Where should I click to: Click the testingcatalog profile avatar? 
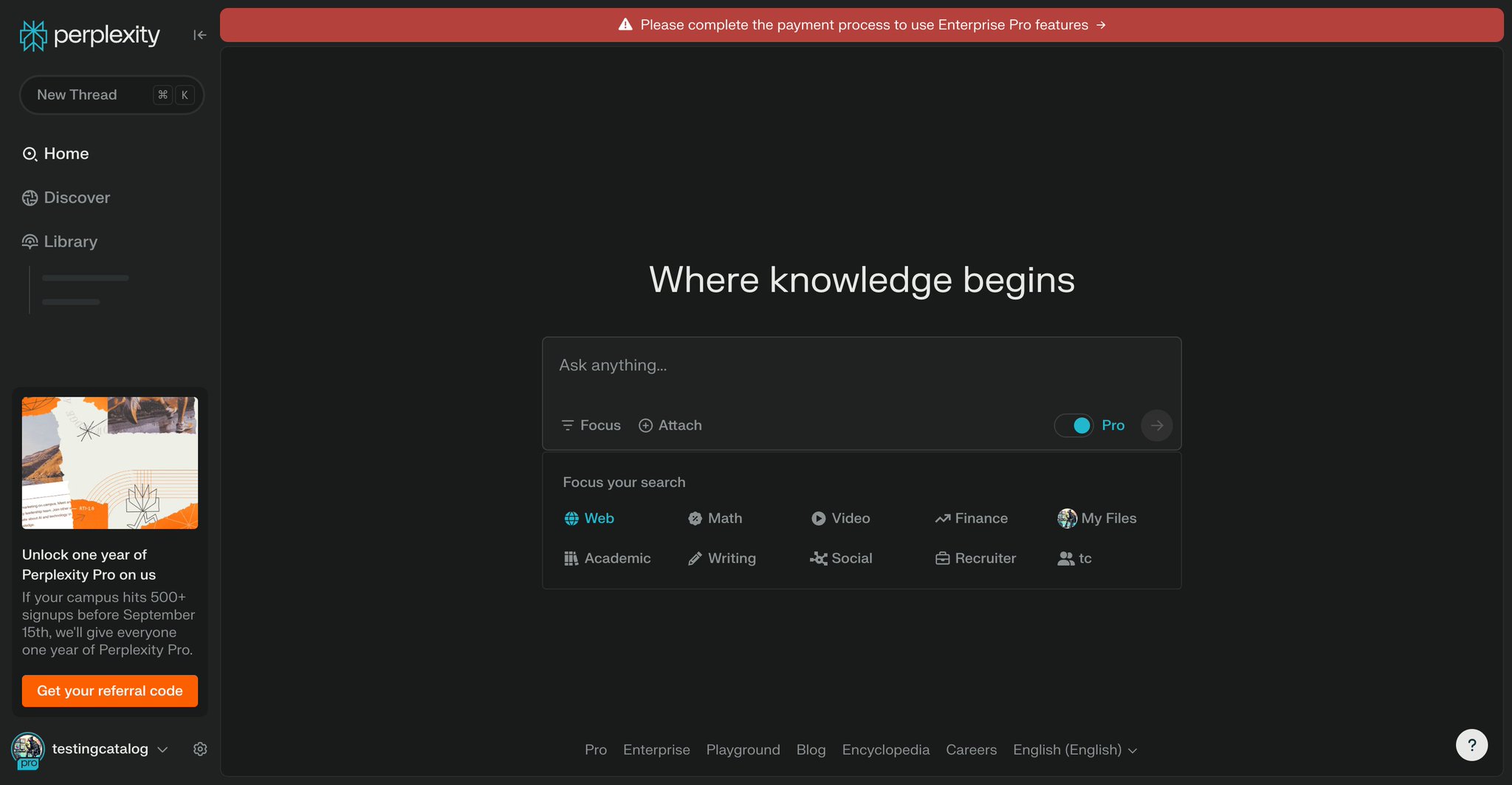[x=28, y=750]
